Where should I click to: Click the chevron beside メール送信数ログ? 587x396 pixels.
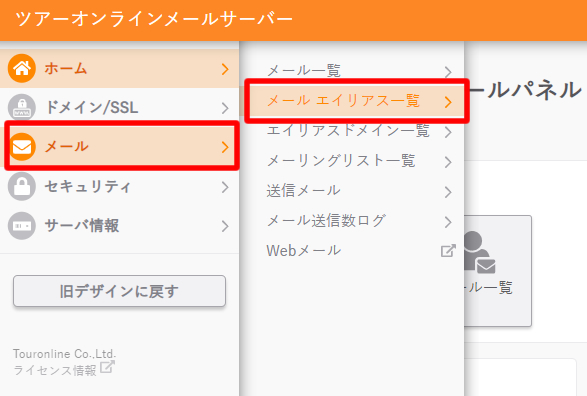(448, 222)
